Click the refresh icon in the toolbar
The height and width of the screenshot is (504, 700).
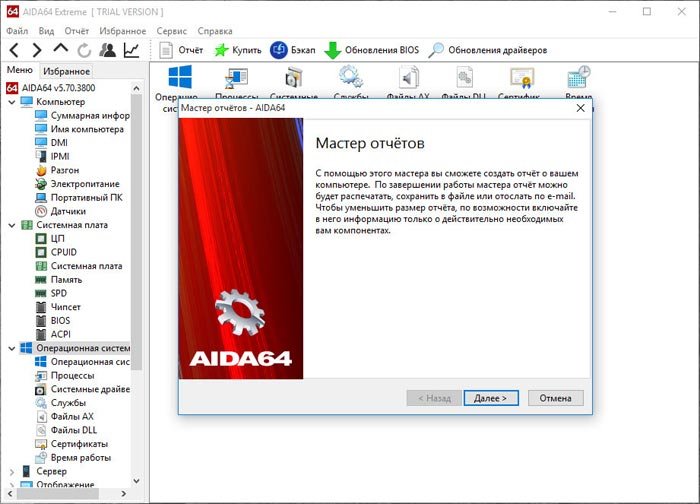84,50
